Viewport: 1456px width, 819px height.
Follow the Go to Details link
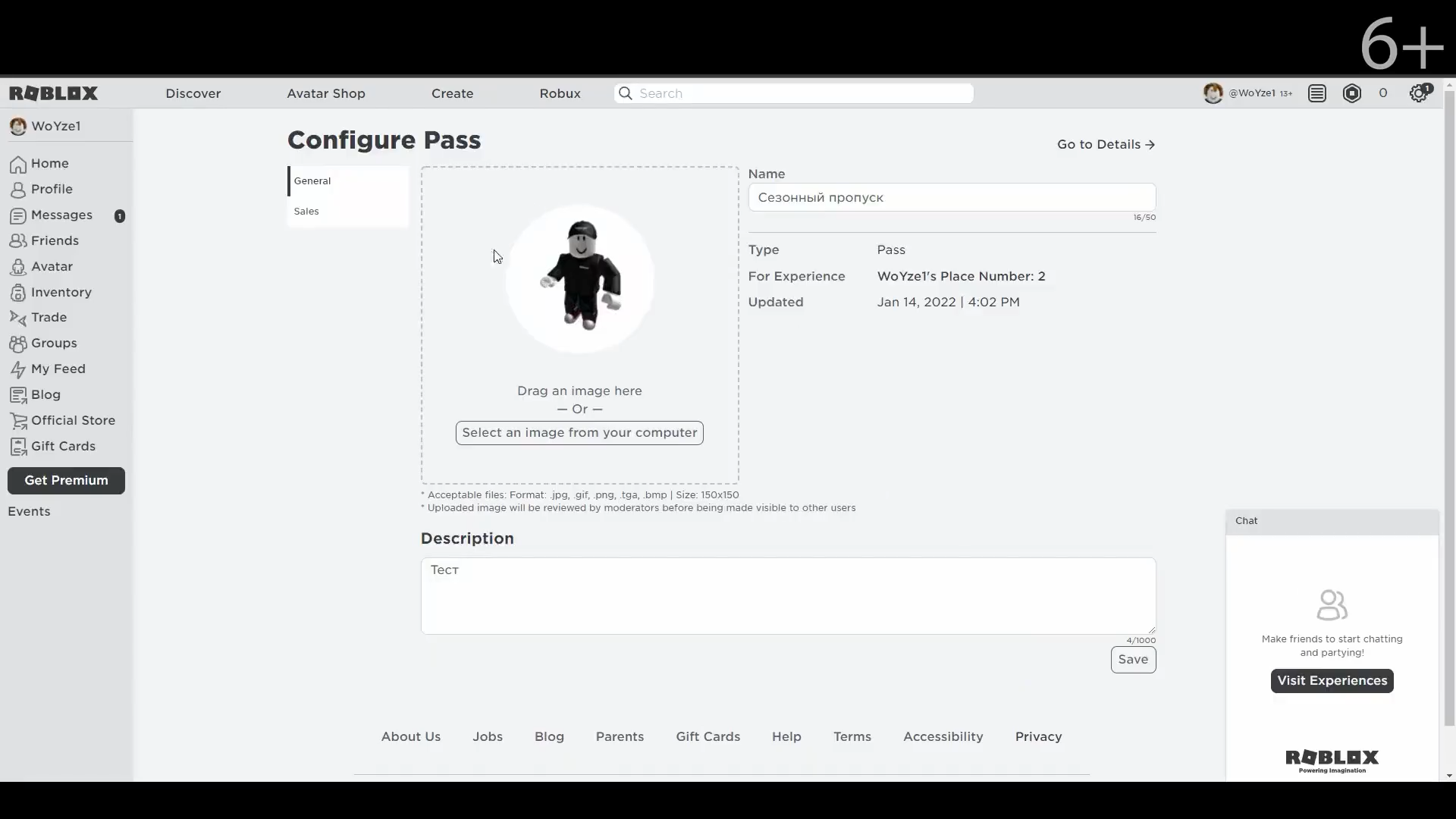[x=1106, y=144]
